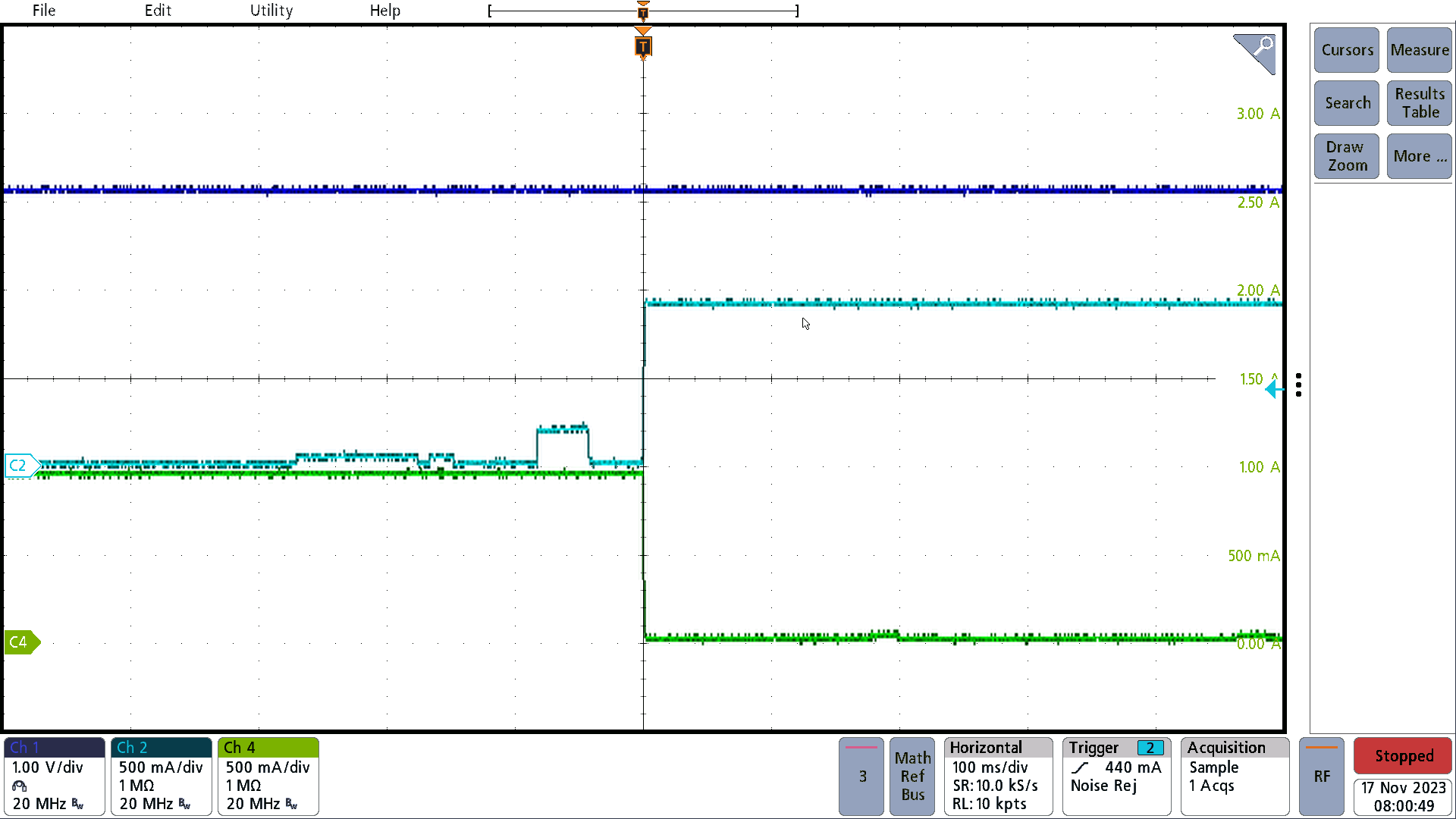Click the C4 channel ground indicator

click(23, 642)
